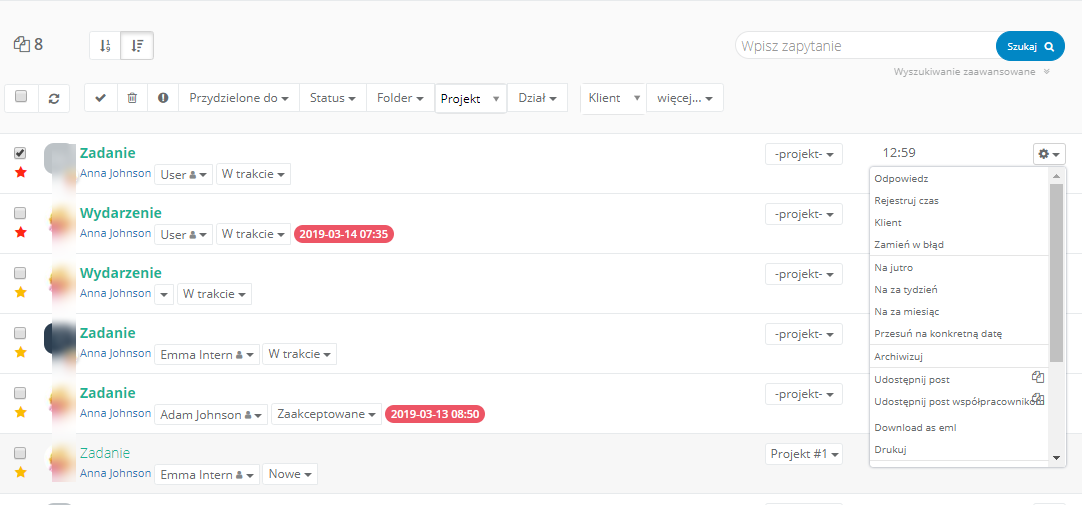Click the refresh list icon
Image resolution: width=1082 pixels, height=505 pixels.
point(54,98)
